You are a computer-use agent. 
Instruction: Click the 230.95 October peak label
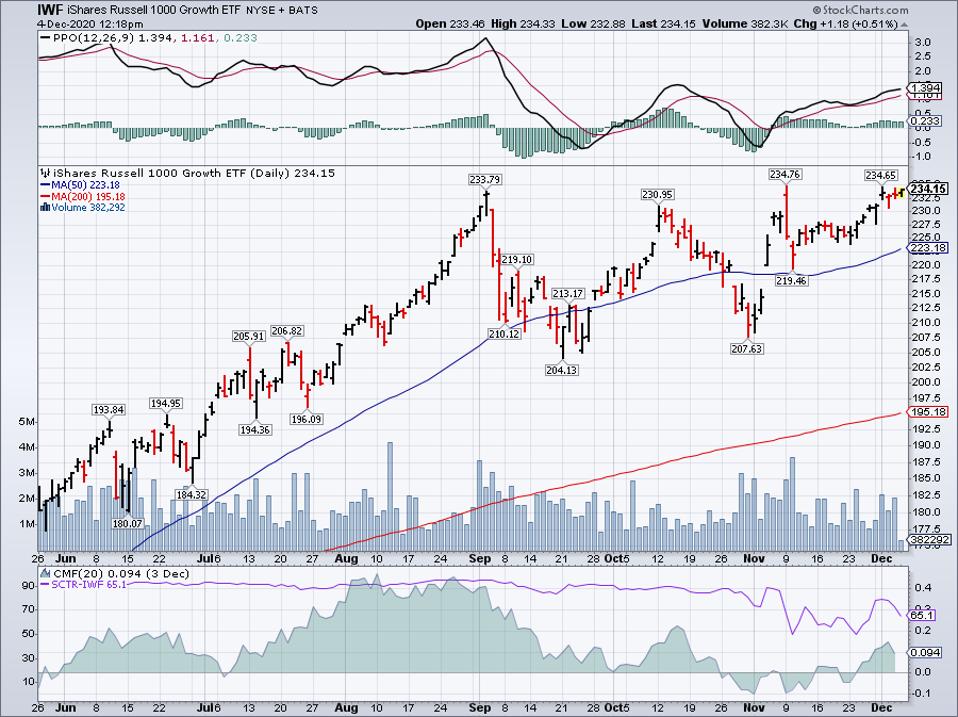(657, 195)
